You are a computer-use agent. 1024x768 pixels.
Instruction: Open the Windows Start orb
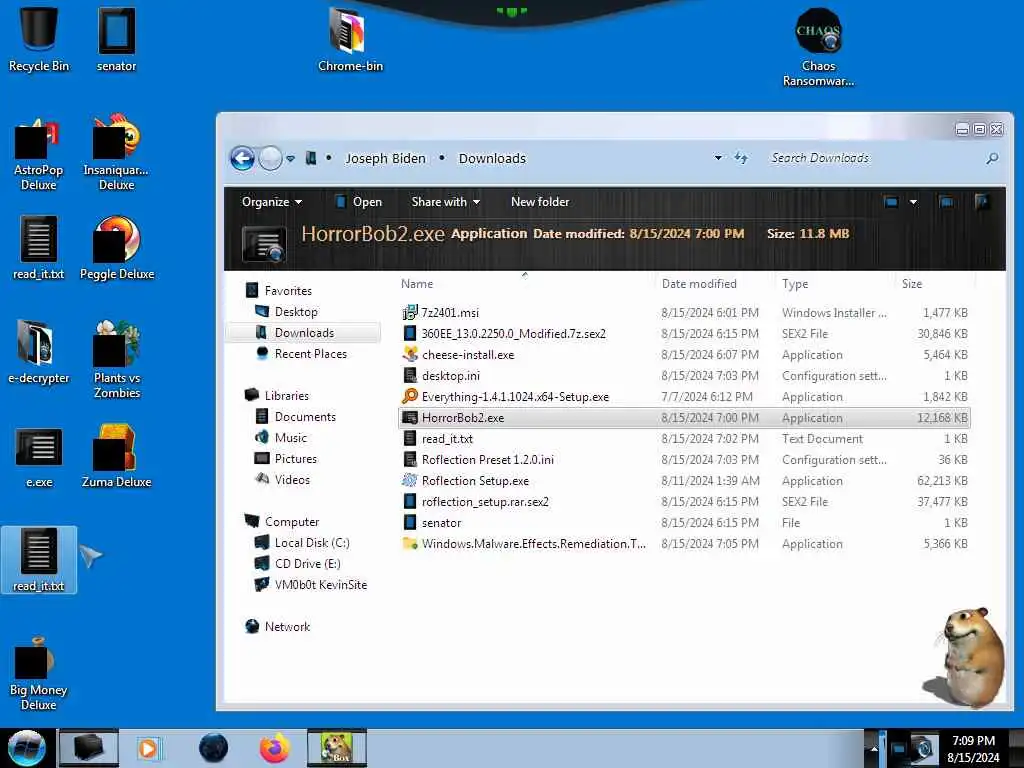(x=27, y=748)
